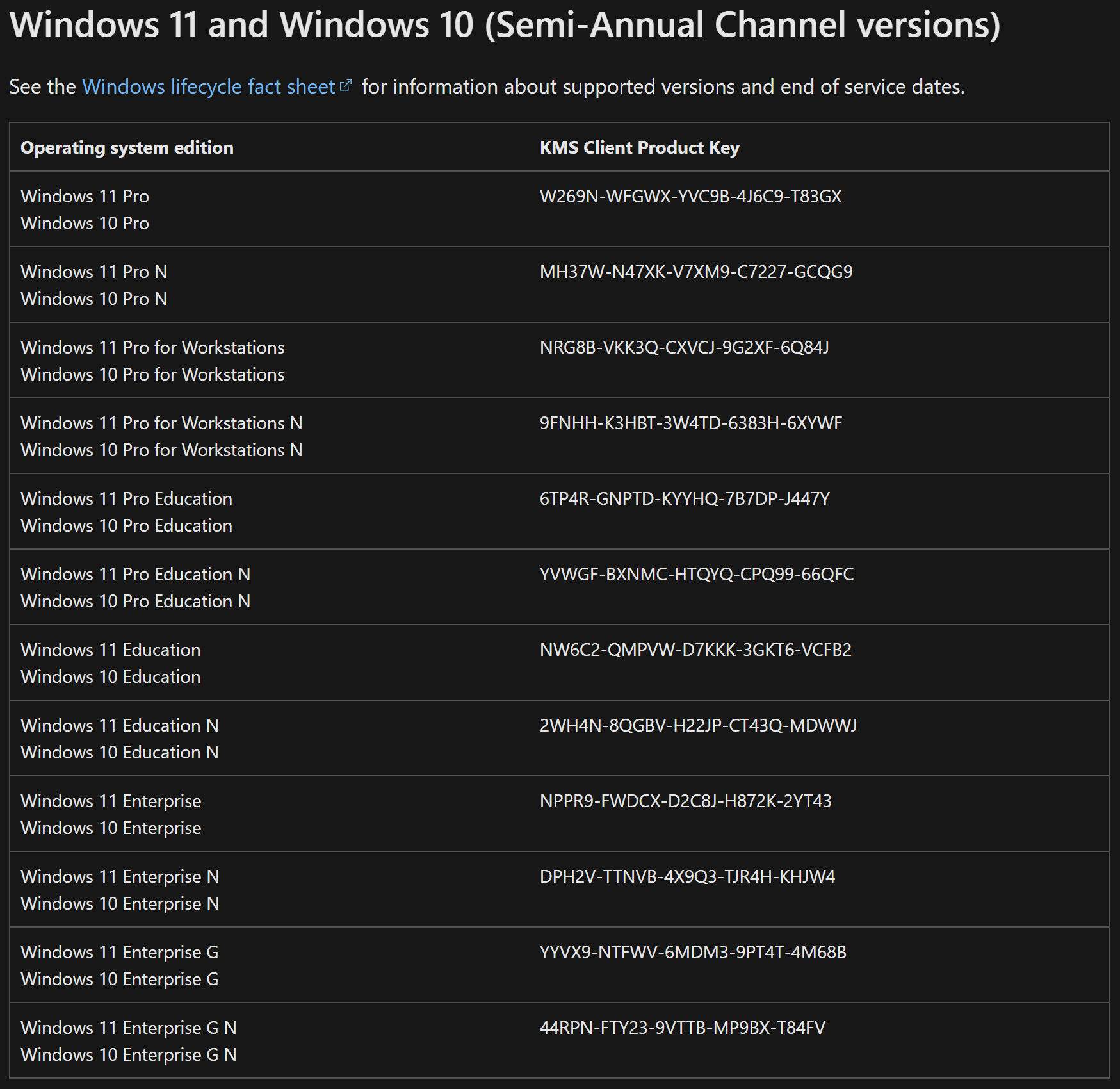Click Windows 10 Pro Education text
Screen dimensions: 1120x1089
pos(126,525)
